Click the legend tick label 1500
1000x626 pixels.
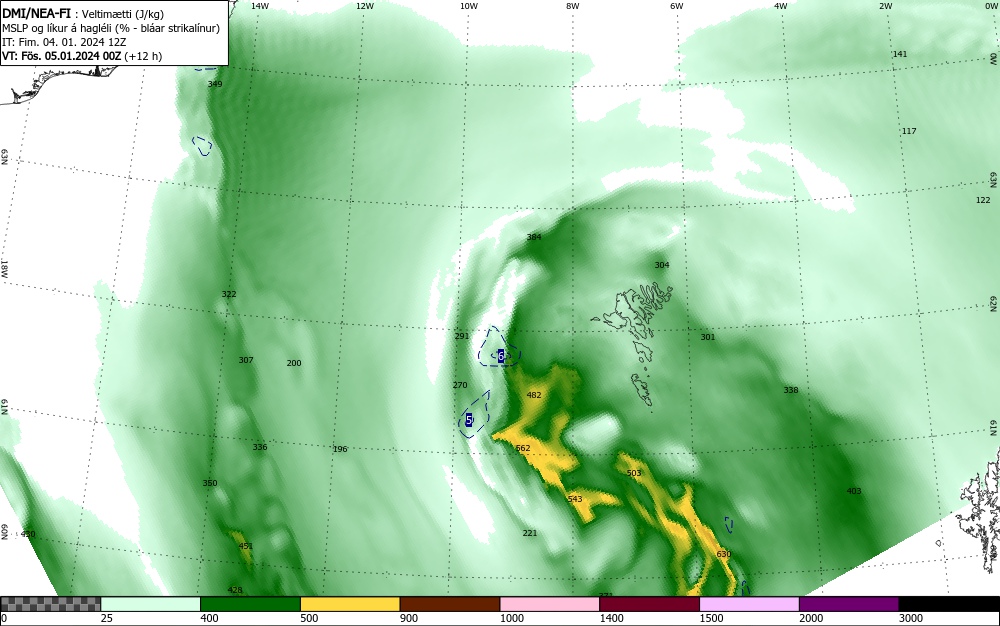point(711,618)
